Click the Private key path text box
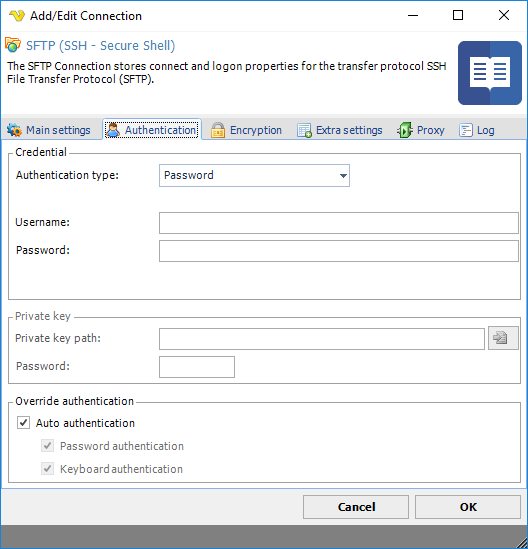The width and height of the screenshot is (528, 549). pos(322,339)
